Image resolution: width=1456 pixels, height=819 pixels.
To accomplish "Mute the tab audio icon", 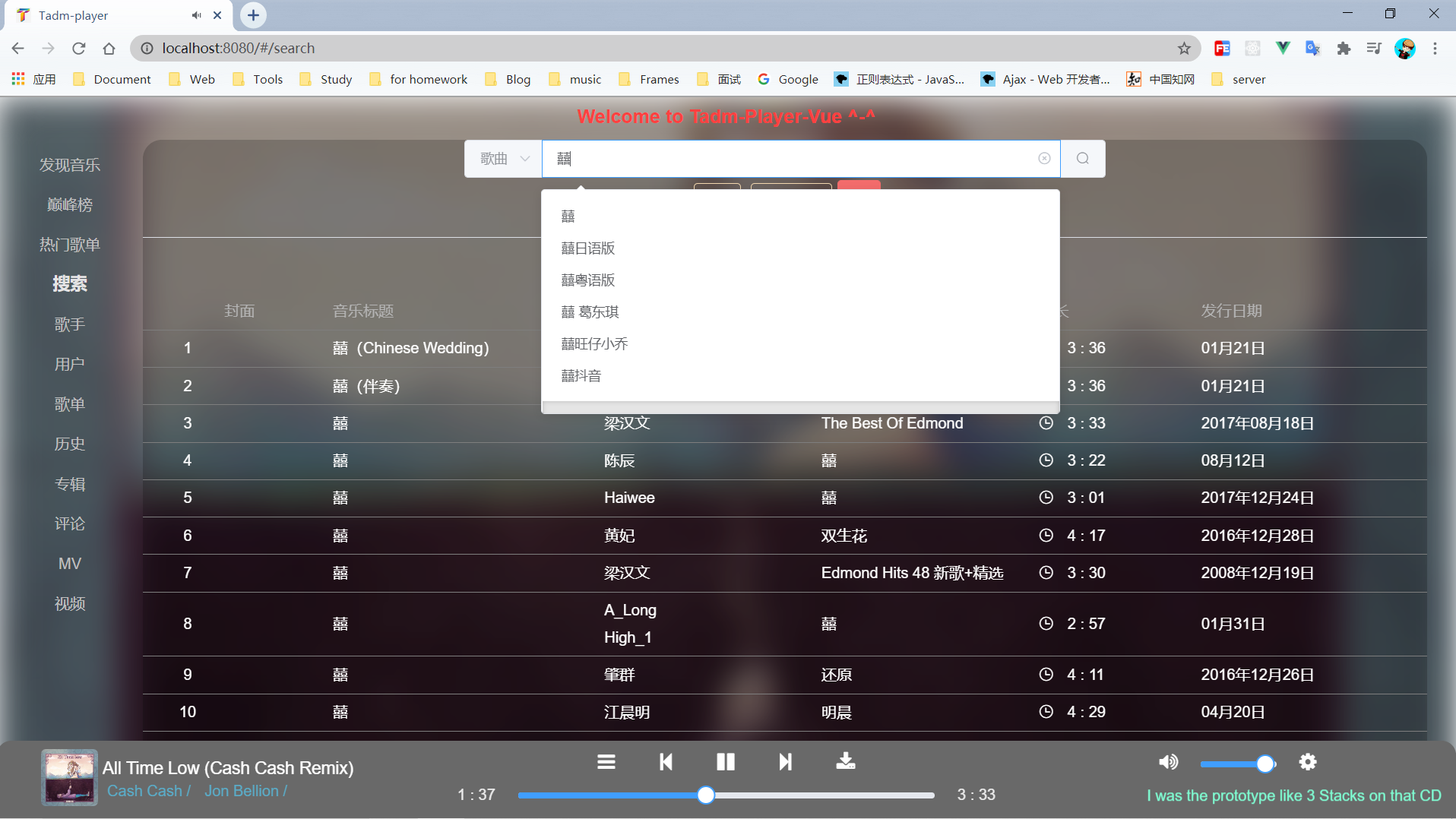I will point(196,15).
